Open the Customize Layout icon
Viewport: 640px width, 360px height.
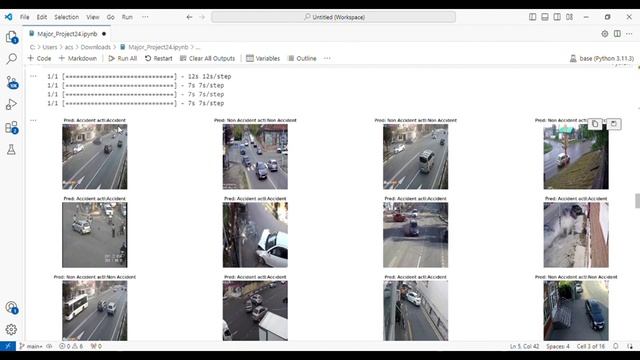click(569, 17)
